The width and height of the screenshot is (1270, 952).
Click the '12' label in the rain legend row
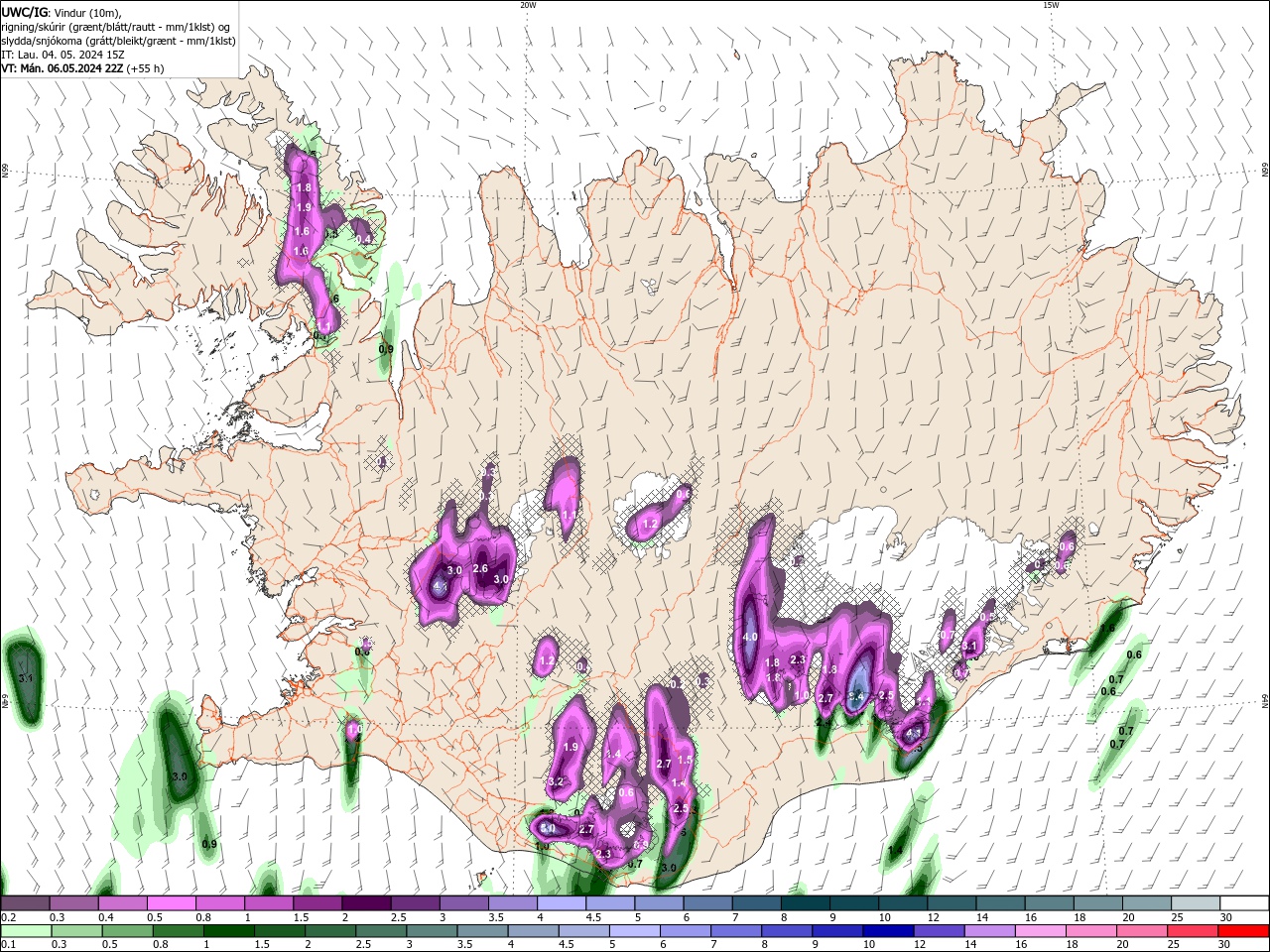(x=921, y=945)
